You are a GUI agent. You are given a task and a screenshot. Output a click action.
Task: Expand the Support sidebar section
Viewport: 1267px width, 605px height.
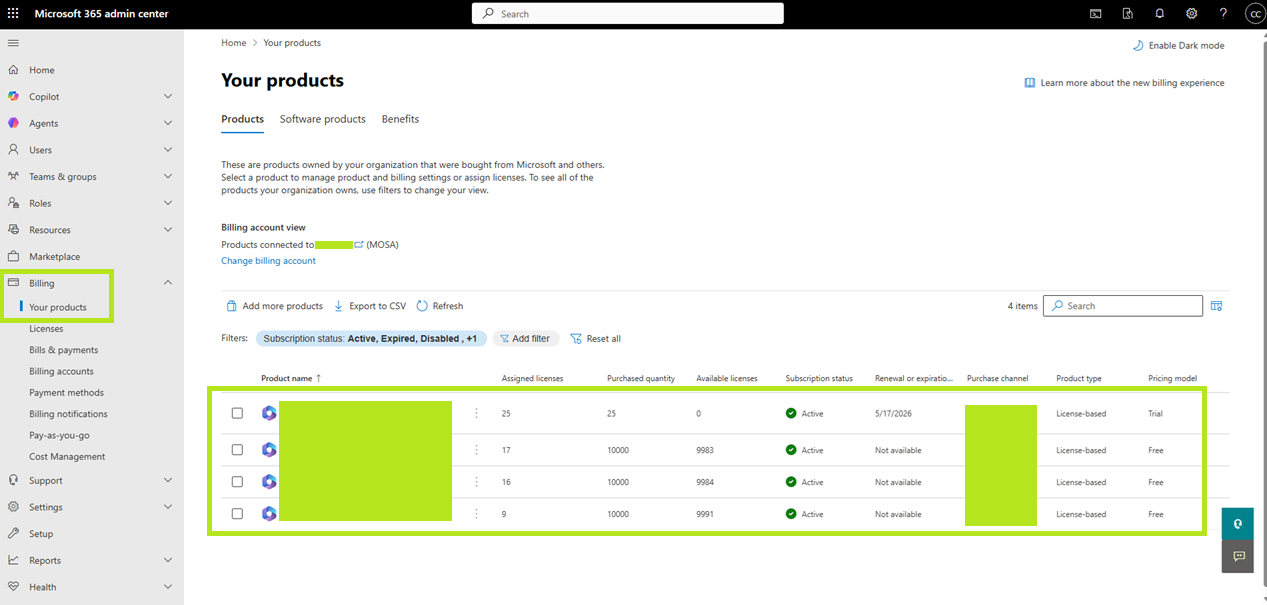(x=168, y=481)
